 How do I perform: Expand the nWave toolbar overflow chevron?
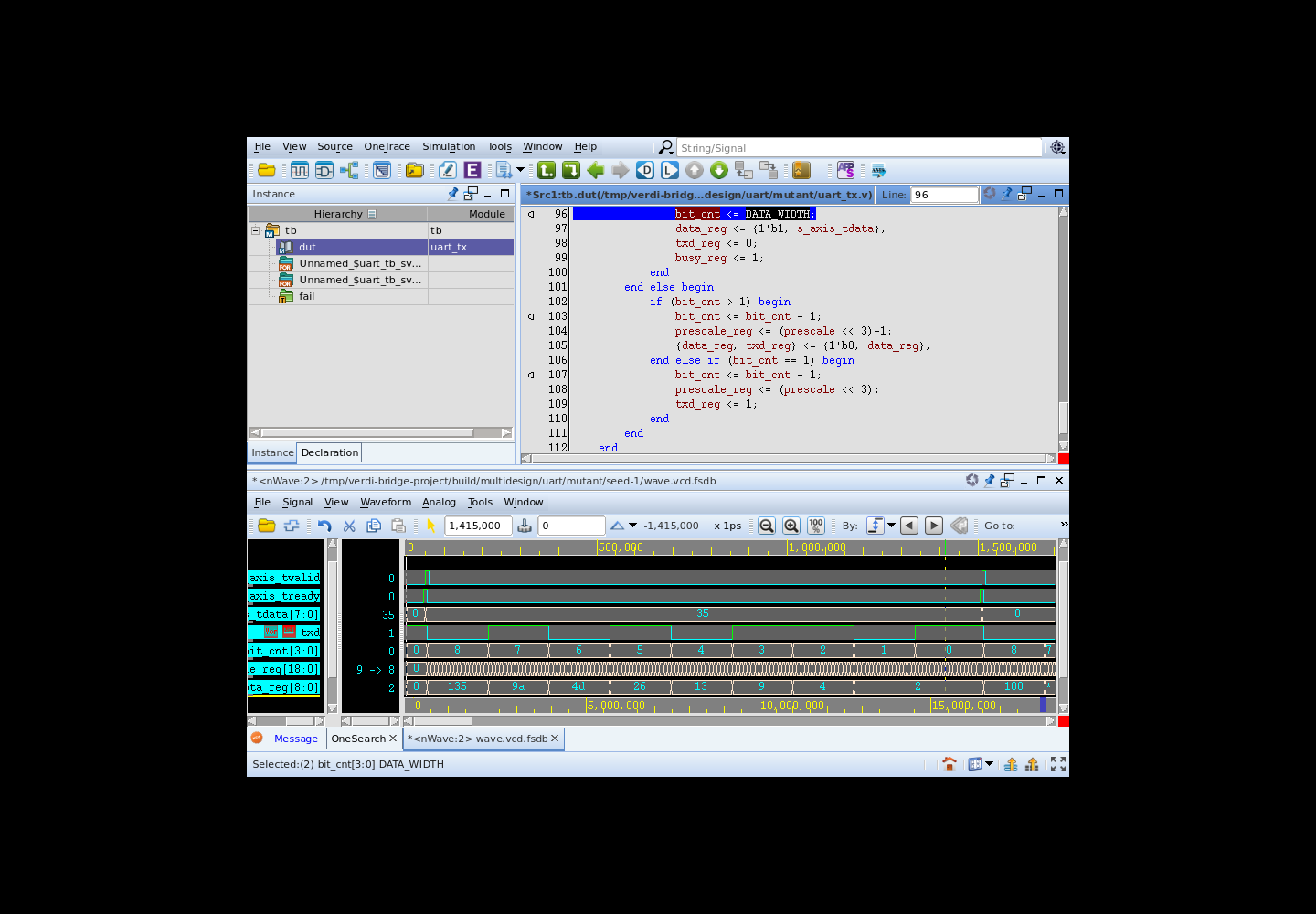(1064, 525)
